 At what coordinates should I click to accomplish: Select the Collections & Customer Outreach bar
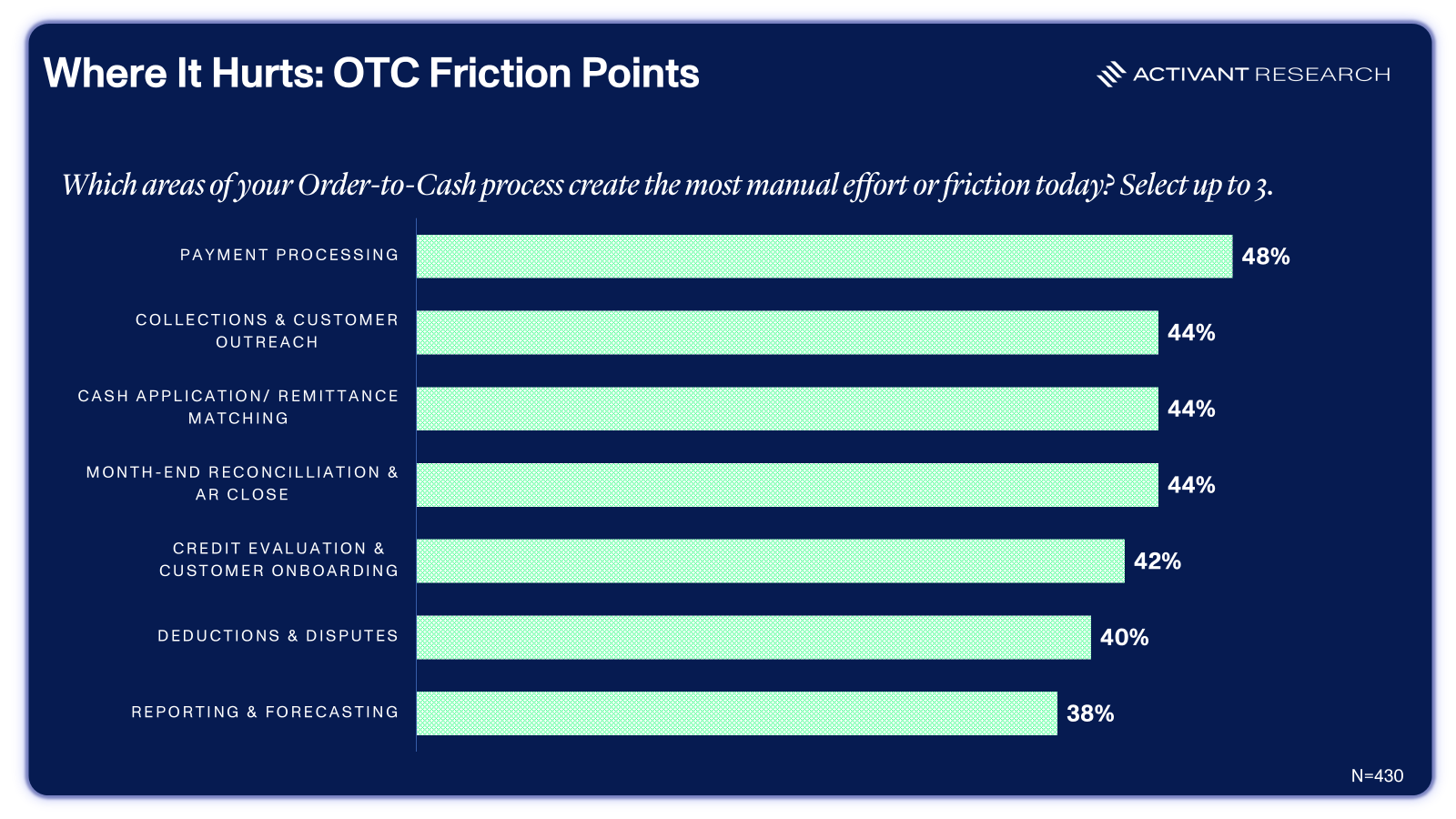[787, 333]
